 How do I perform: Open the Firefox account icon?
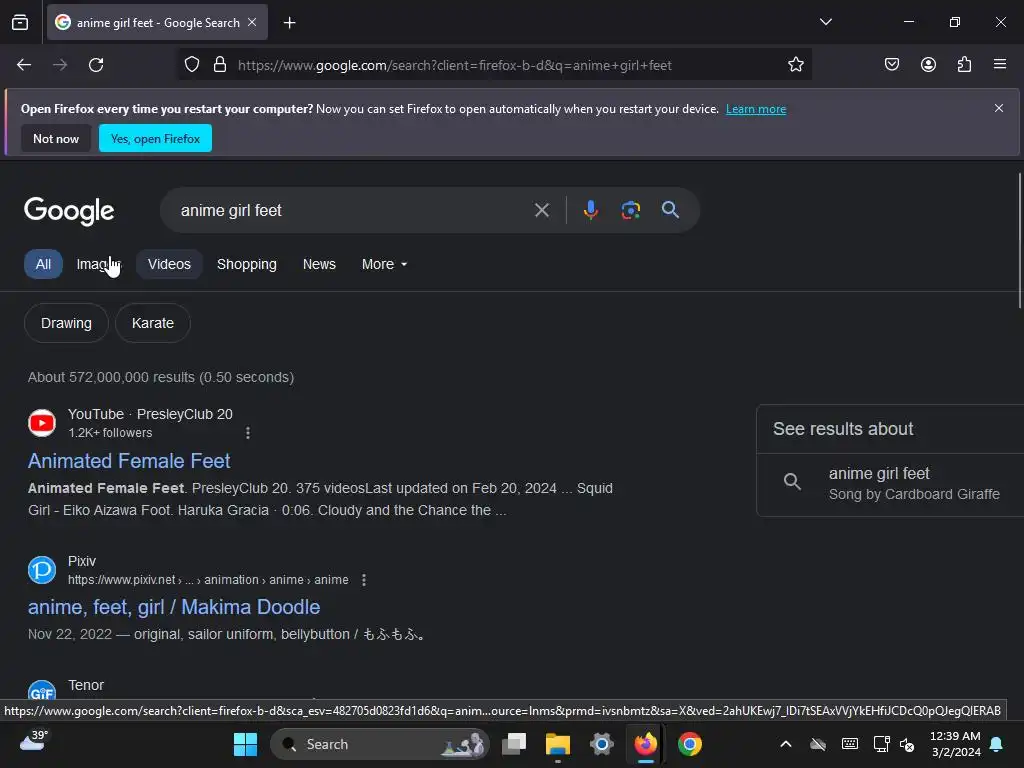(928, 64)
